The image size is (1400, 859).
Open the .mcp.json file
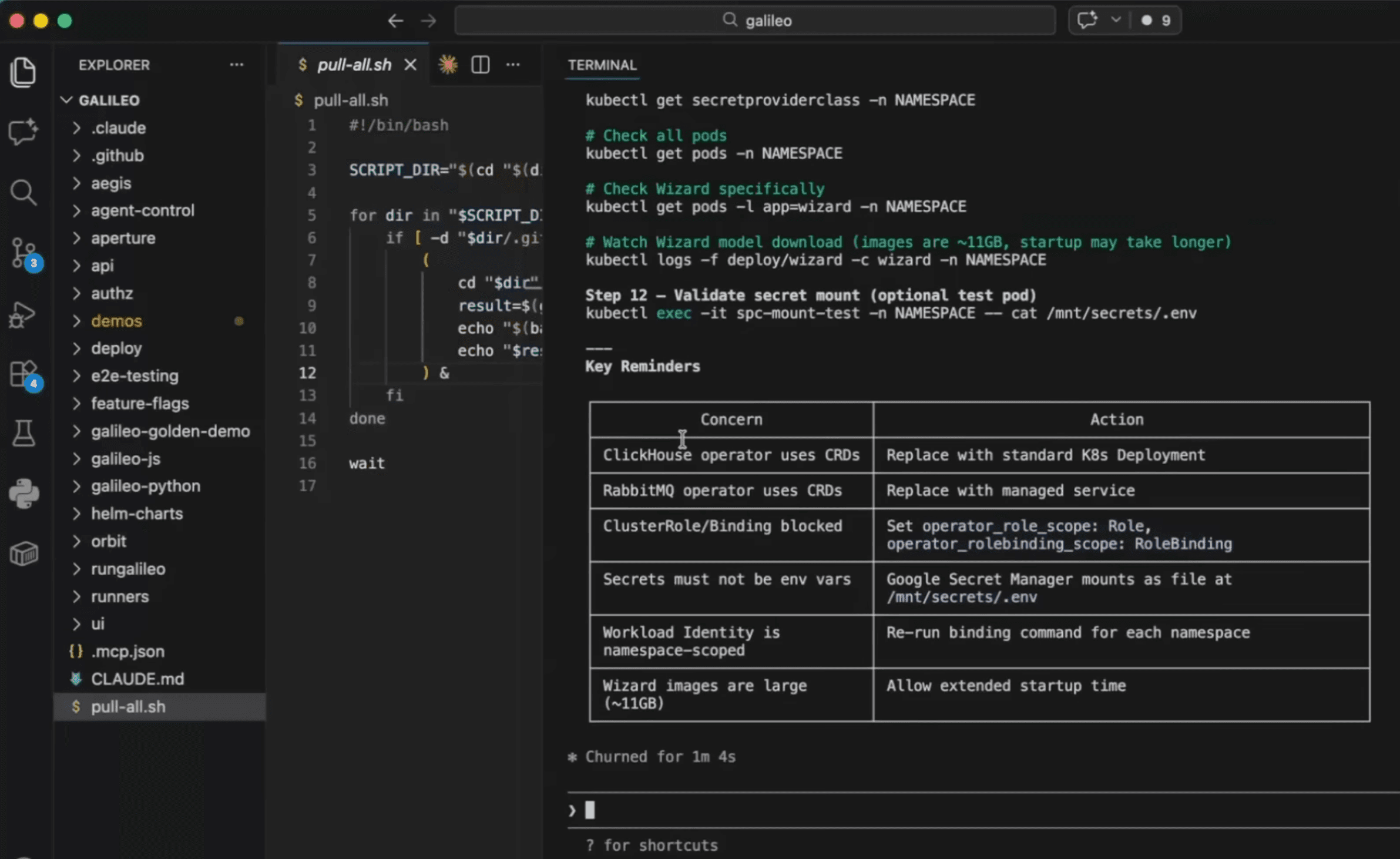pyautogui.click(x=159, y=651)
